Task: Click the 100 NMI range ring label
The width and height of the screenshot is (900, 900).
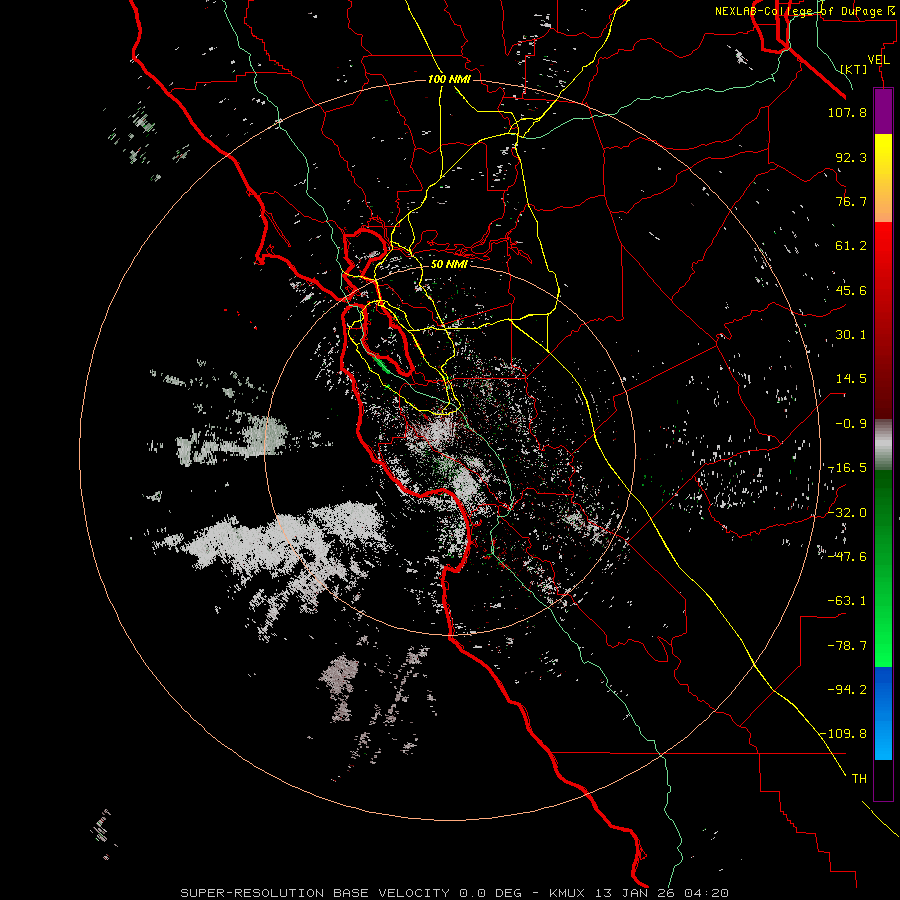Action: tap(449, 79)
